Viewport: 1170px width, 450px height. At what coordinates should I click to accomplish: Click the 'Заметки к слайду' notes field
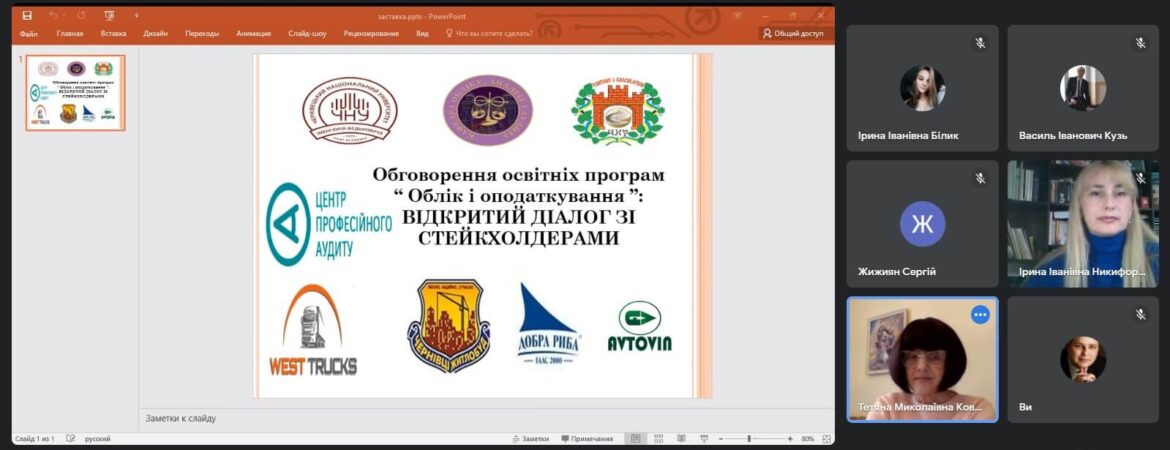tap(486, 419)
